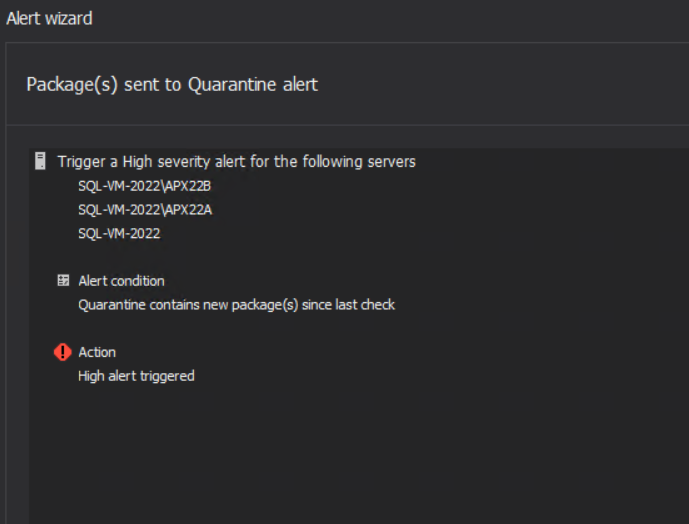
Task: Click the Alert wizard window title
Action: pyautogui.click(x=49, y=18)
